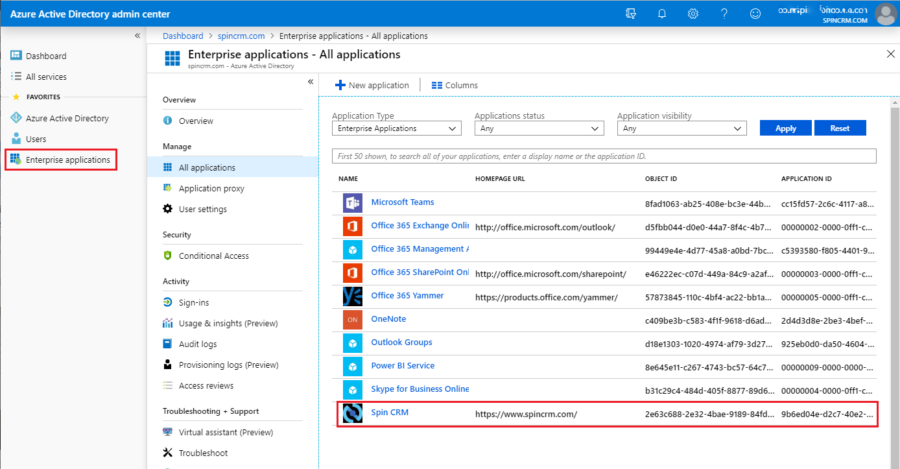Click the Columns toolbar button
Screen dimensions: 900x469
click(455, 85)
